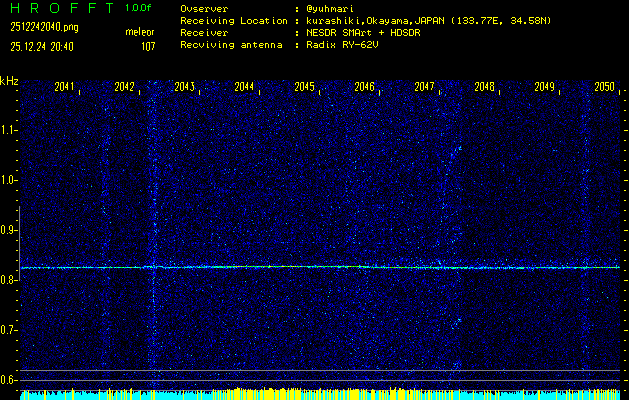Click the Receiving Location label
629x400 pixels.
pos(234,21)
